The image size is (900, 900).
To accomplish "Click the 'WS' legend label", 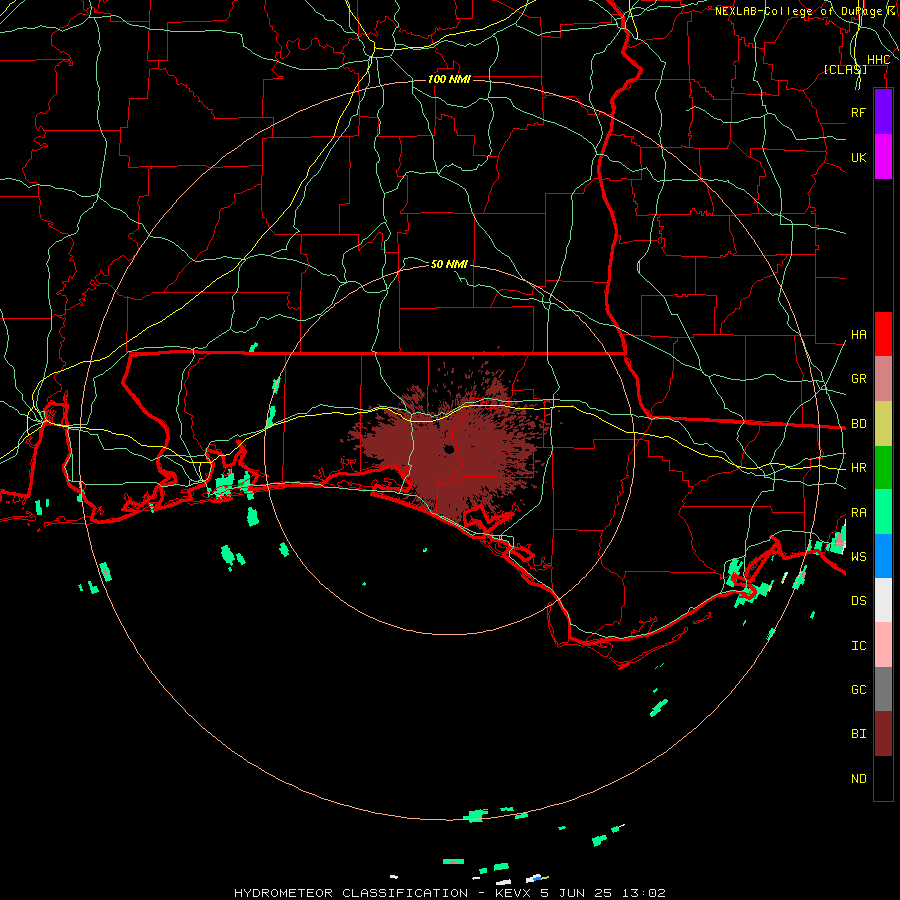I will click(858, 556).
